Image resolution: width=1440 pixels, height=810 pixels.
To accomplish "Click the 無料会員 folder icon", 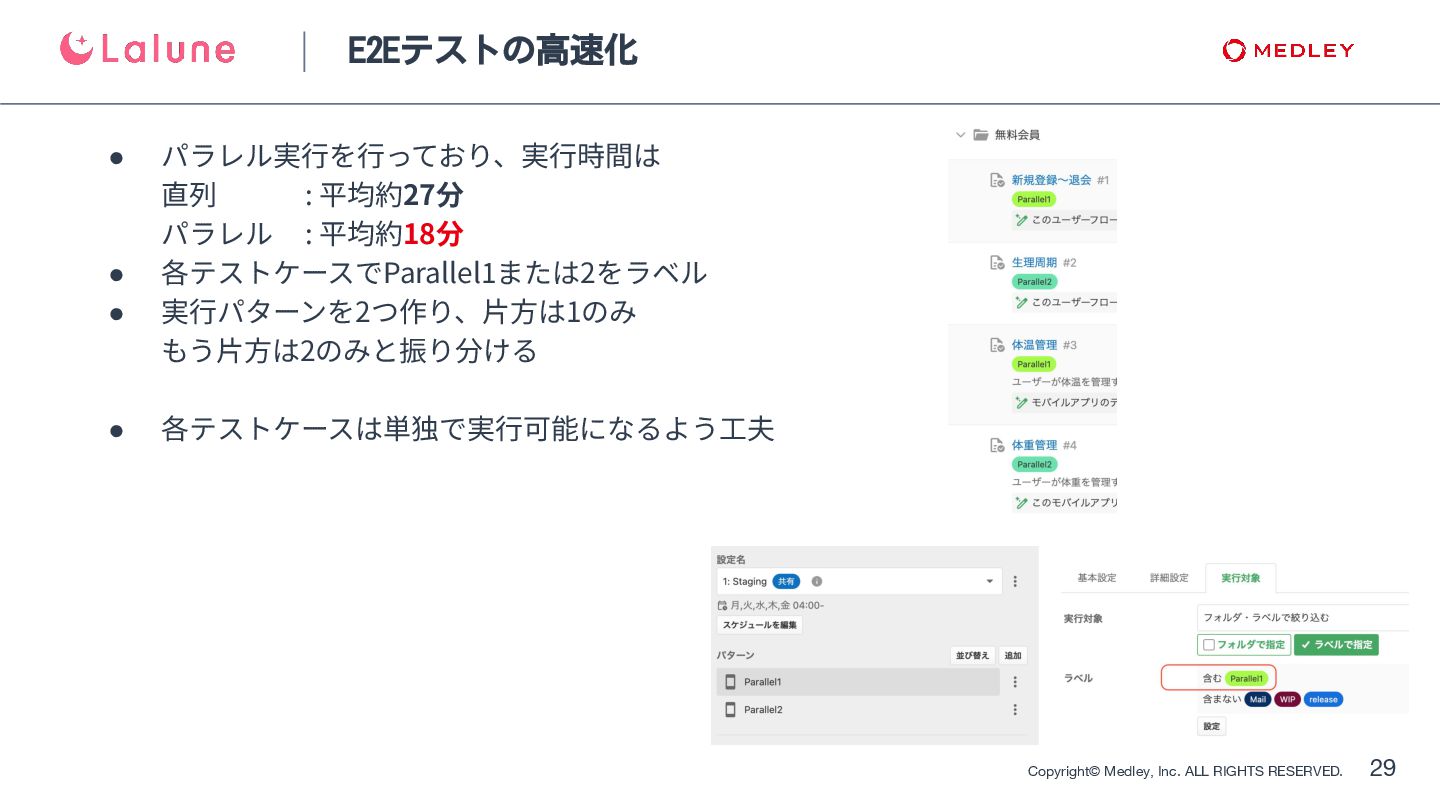I will coord(981,135).
